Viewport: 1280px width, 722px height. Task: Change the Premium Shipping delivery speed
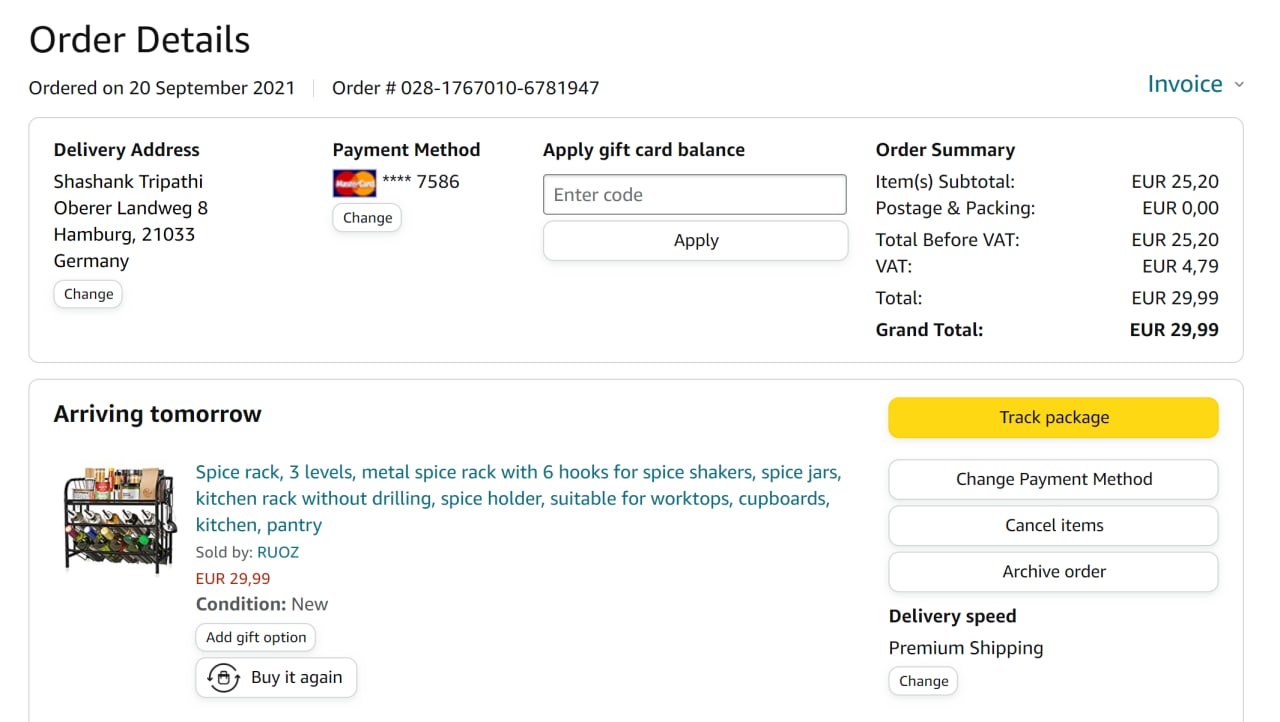tap(923, 681)
